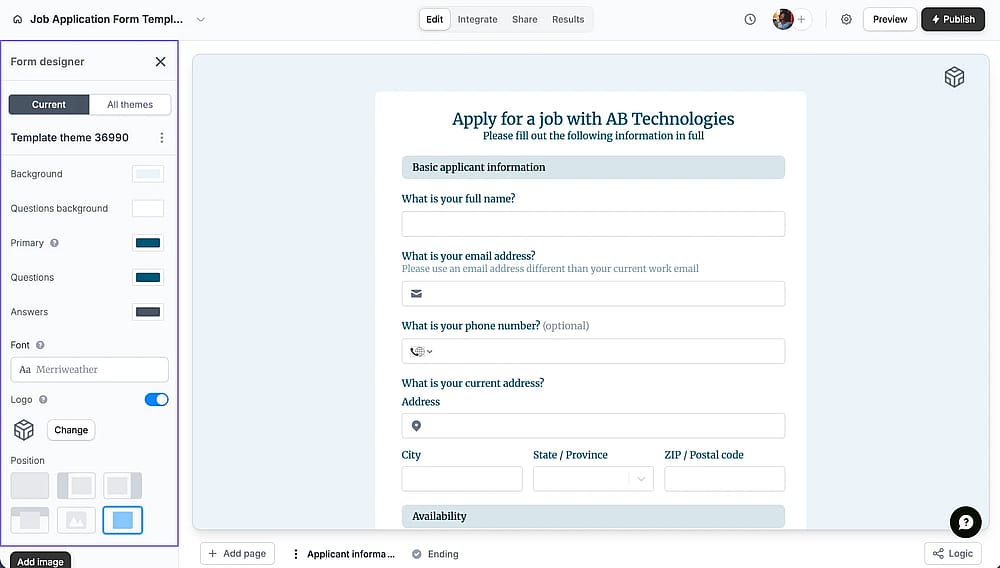Open the Primary color swatch

[x=148, y=243]
